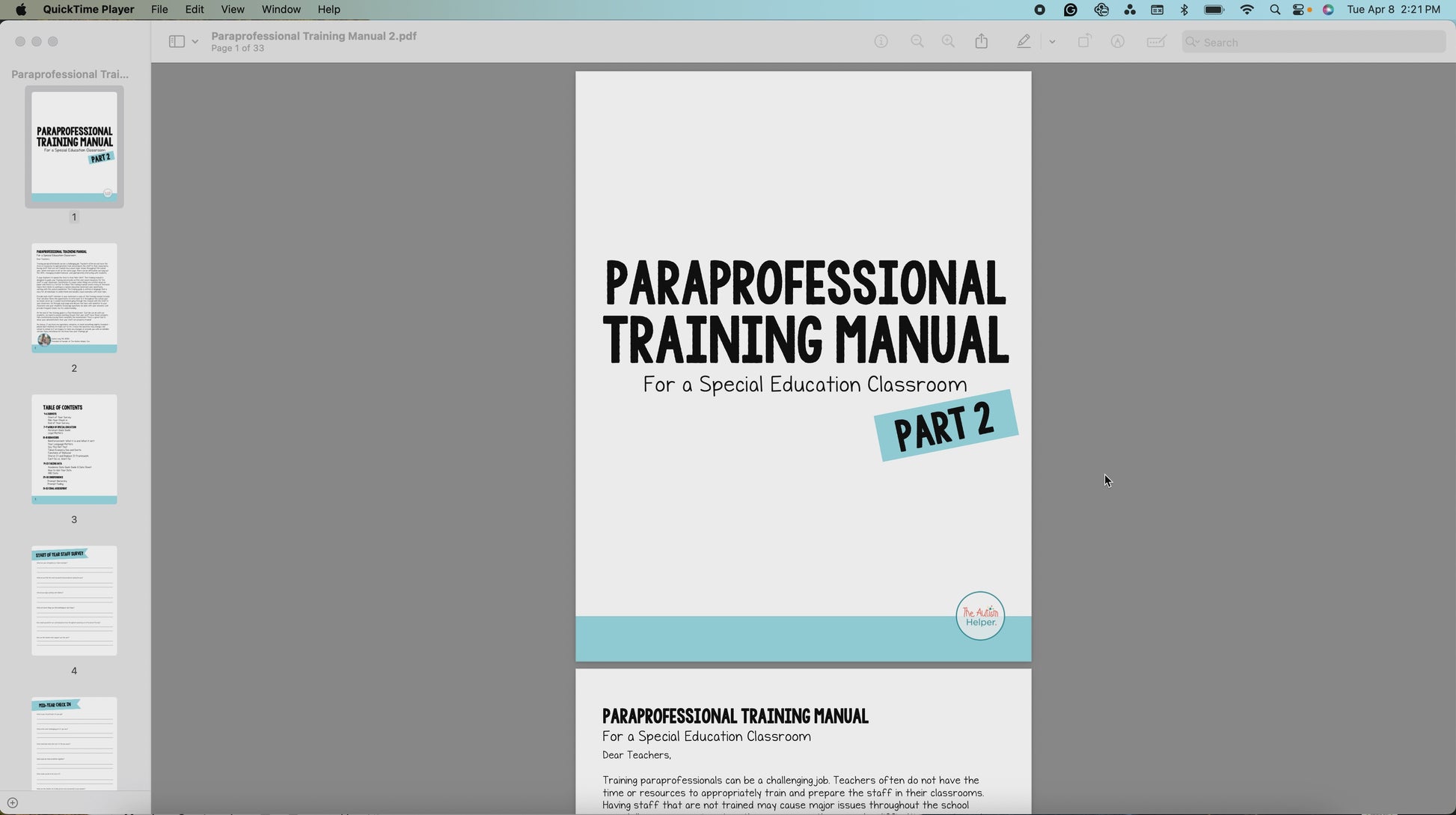
Task: Select the highlight pen tool
Action: [x=1024, y=42]
